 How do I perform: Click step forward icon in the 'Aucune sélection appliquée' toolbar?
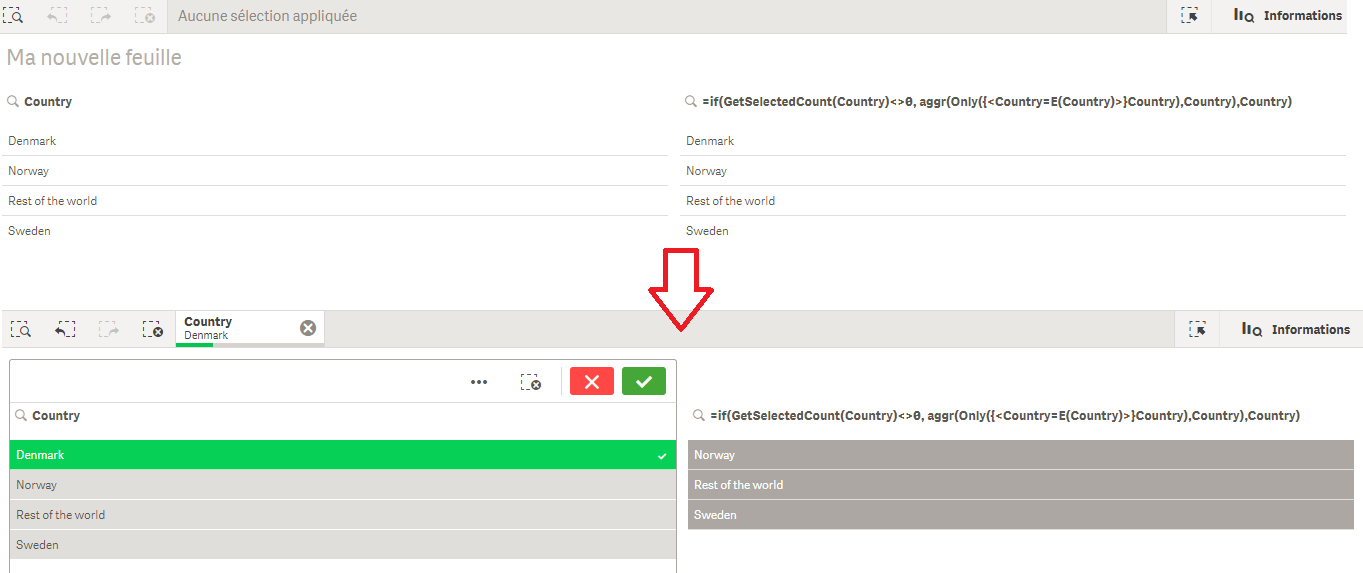100,16
